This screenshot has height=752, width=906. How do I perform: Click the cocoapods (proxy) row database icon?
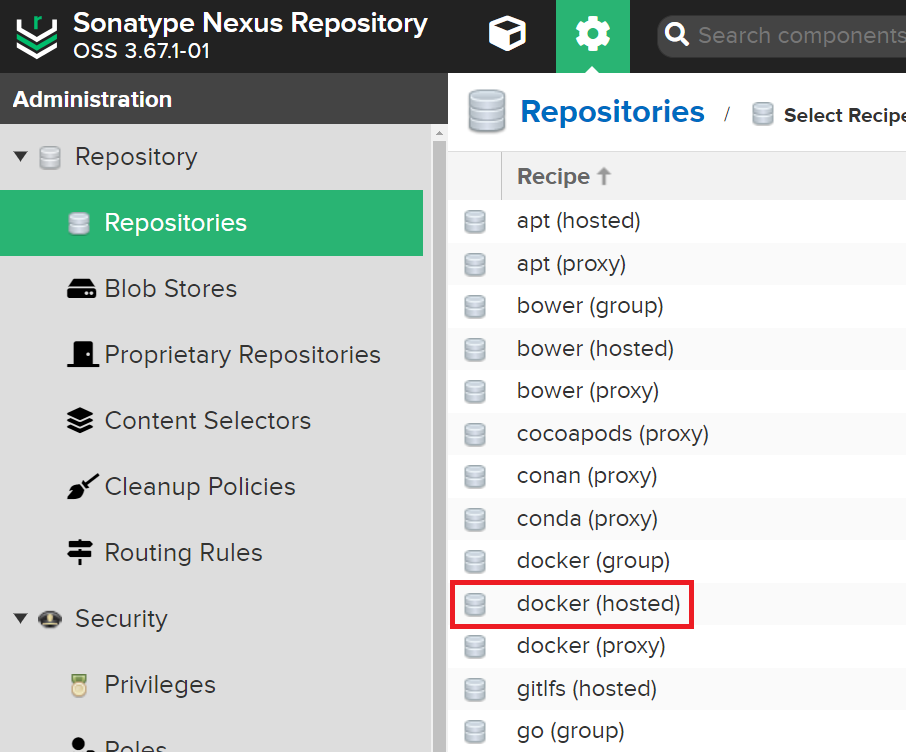click(x=475, y=435)
